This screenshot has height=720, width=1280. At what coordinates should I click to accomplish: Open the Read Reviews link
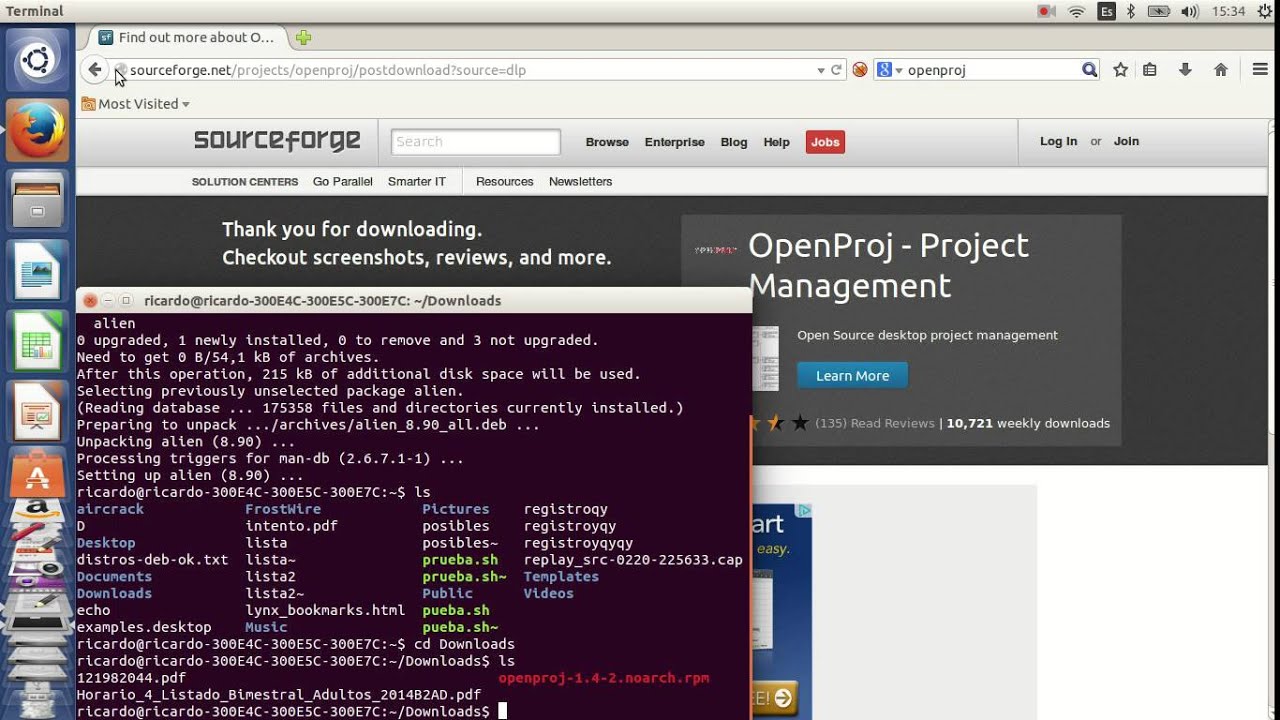pos(892,423)
